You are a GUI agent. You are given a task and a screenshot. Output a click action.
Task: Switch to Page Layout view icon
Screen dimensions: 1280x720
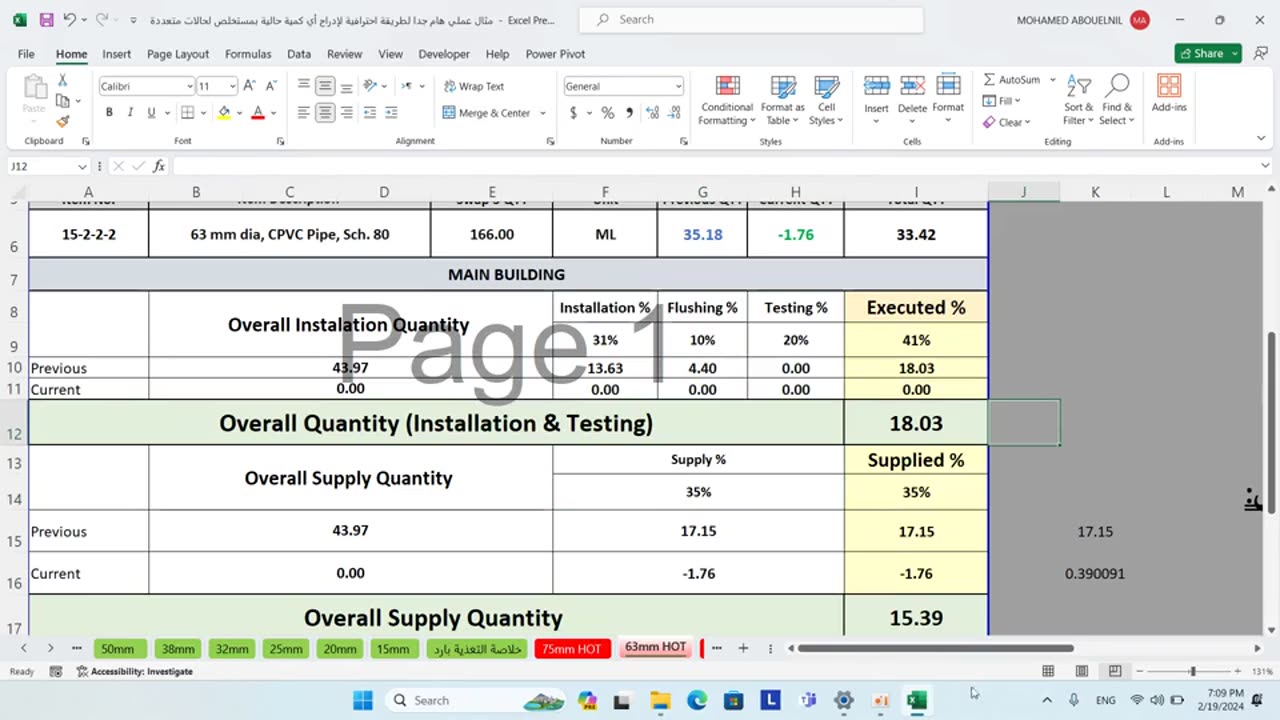pyautogui.click(x=1081, y=671)
